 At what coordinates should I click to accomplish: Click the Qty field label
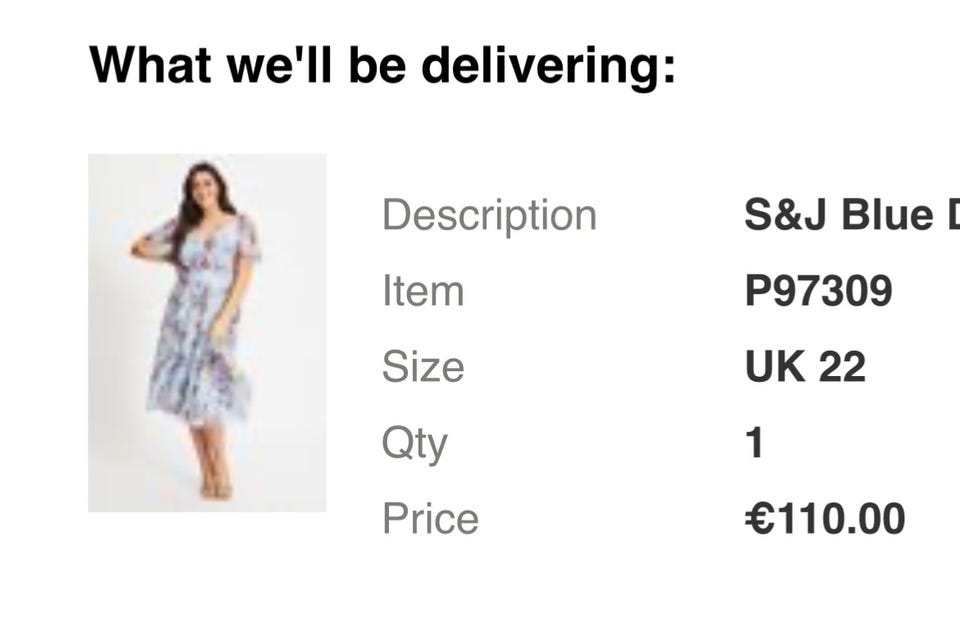point(414,443)
